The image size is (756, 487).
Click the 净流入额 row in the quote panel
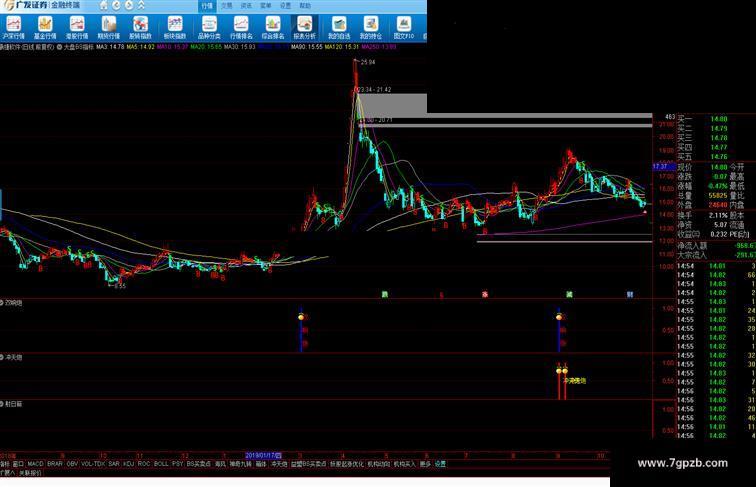[716, 245]
